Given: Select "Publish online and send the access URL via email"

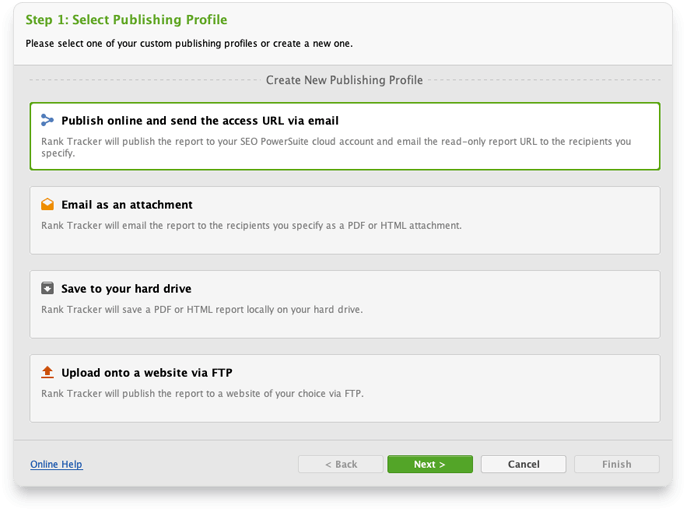Looking at the screenshot, I should click(x=200, y=120).
